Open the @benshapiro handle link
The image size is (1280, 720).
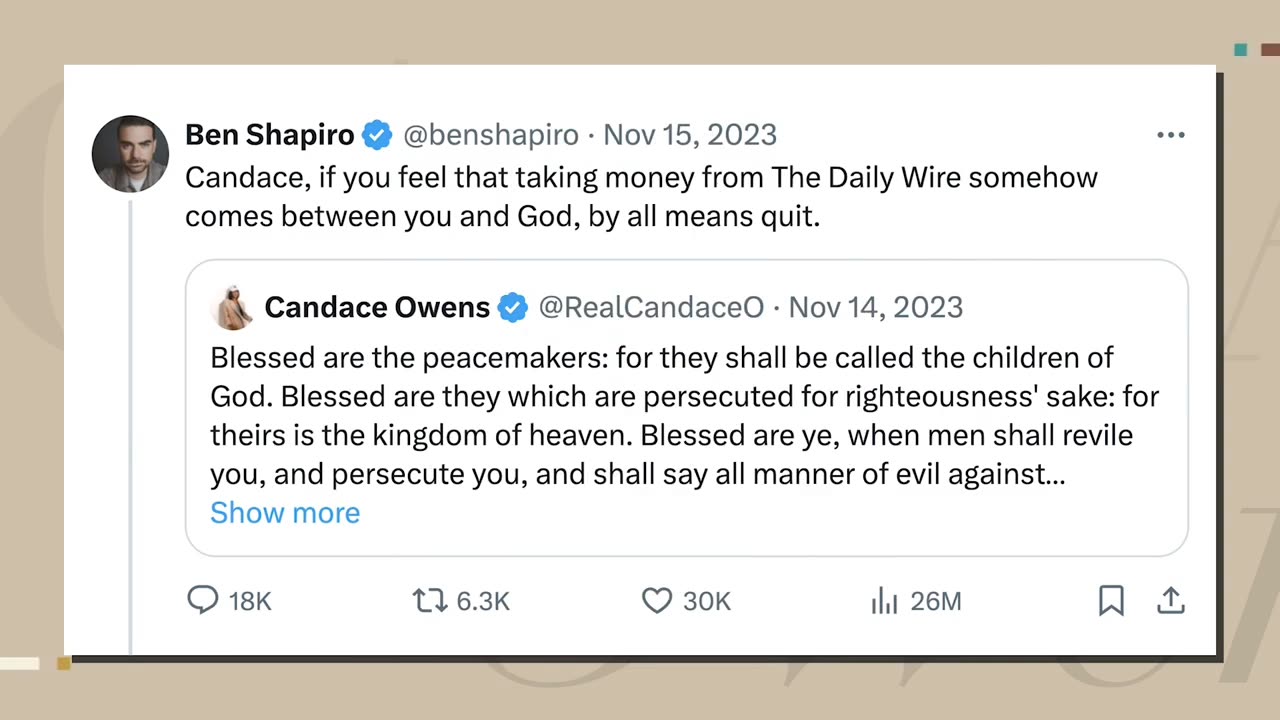pyautogui.click(x=491, y=135)
